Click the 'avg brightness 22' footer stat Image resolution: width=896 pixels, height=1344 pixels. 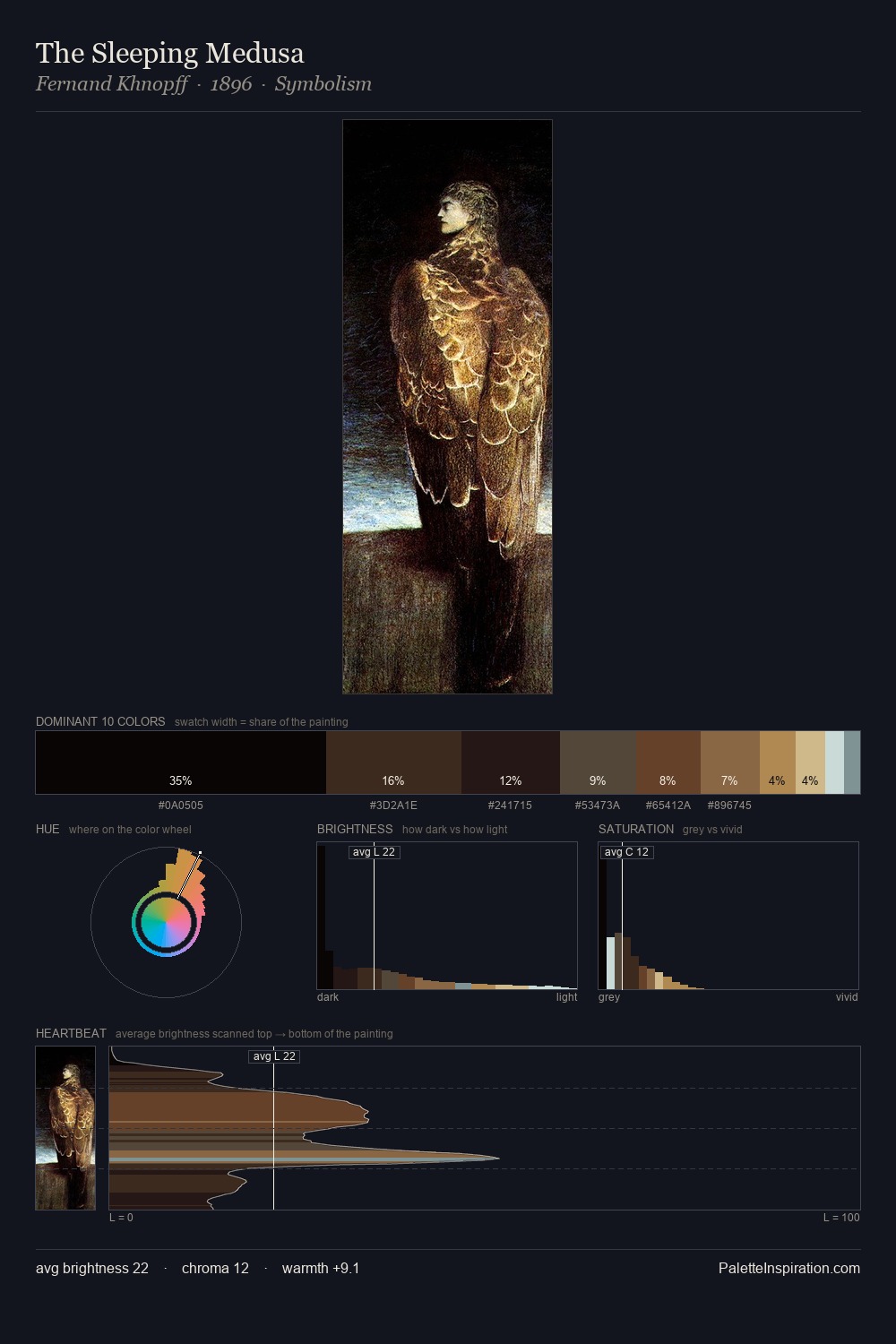click(92, 1269)
